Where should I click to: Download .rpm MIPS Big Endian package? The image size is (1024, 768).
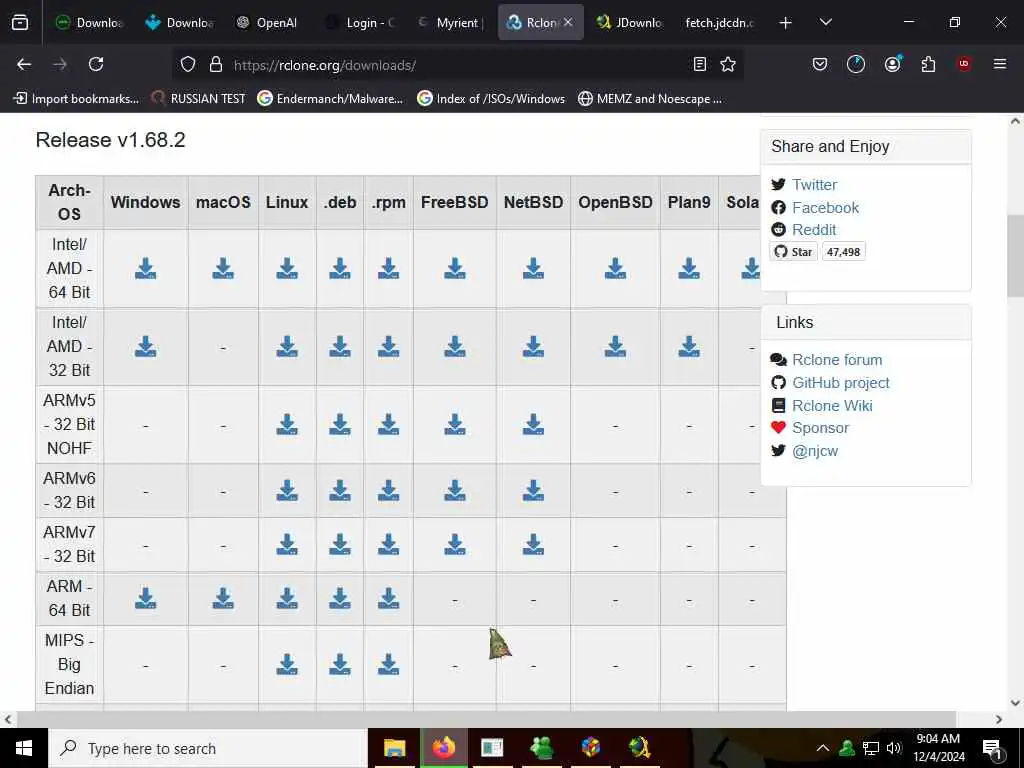pyautogui.click(x=389, y=665)
